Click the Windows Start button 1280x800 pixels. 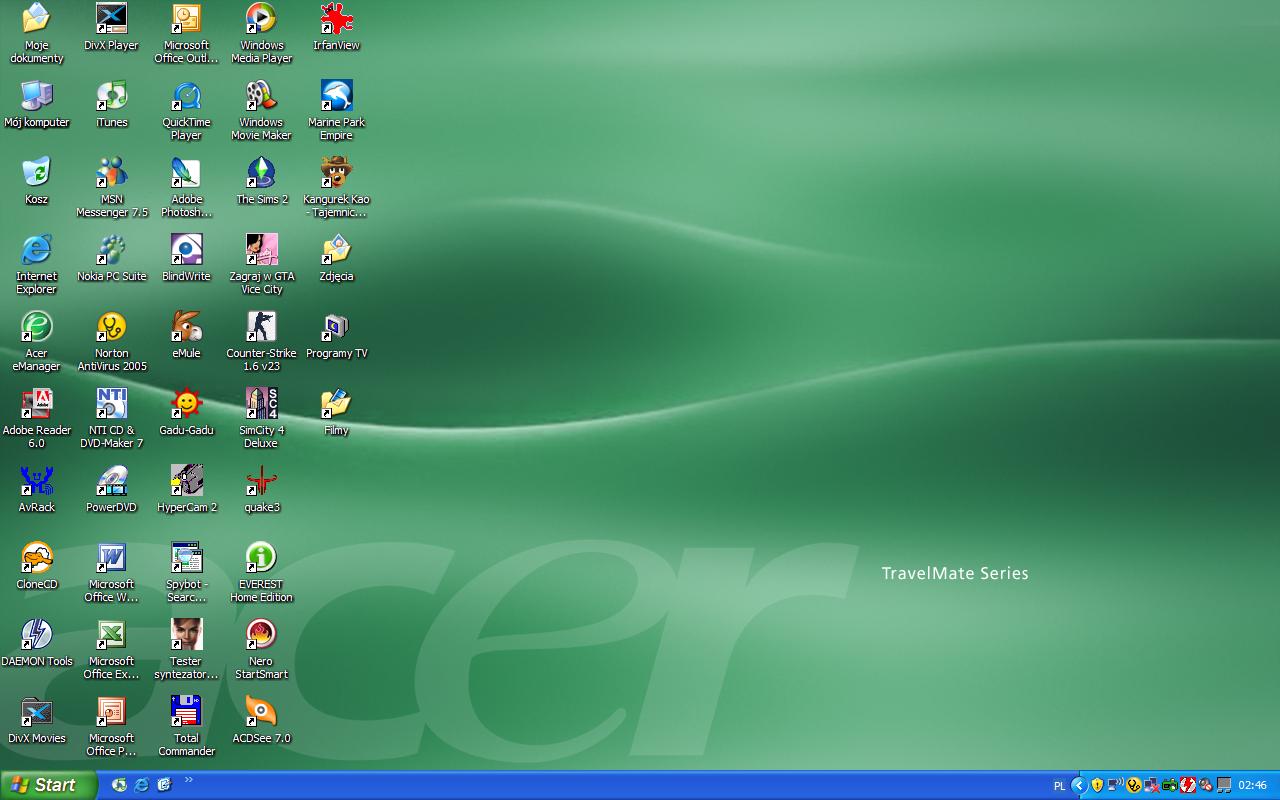(x=46, y=785)
